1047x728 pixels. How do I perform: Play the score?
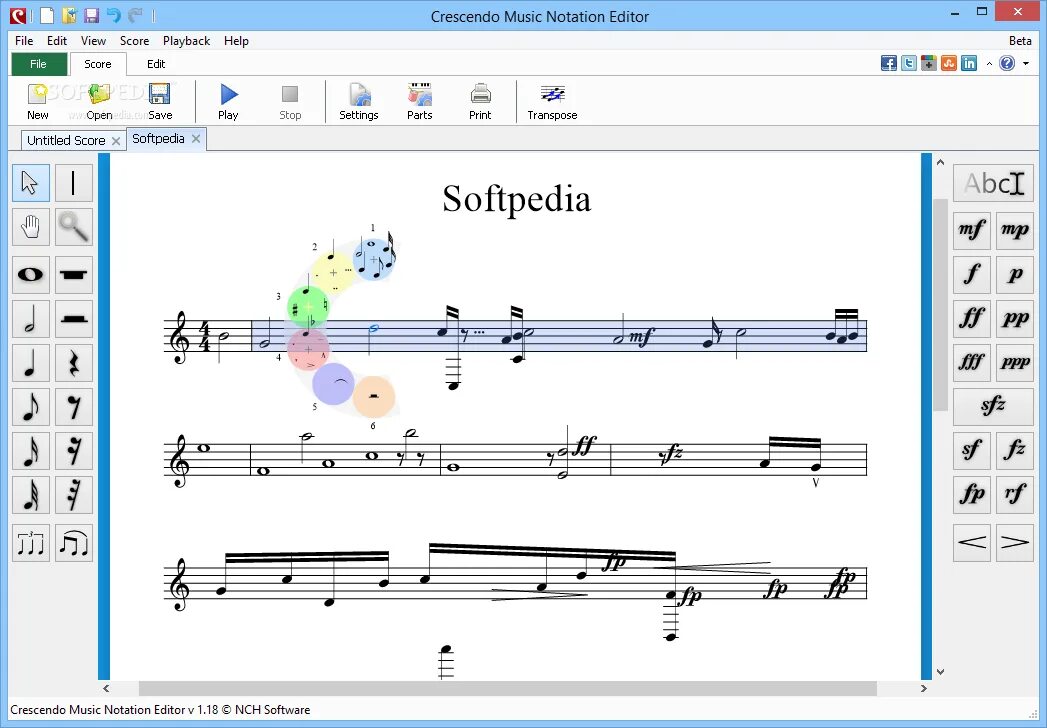(228, 102)
